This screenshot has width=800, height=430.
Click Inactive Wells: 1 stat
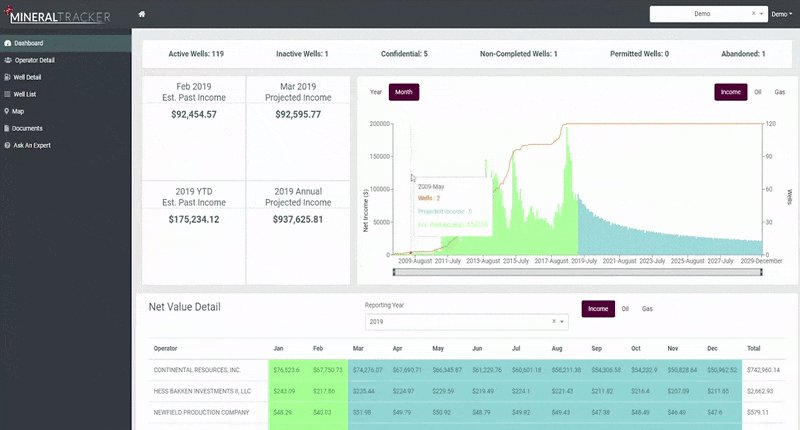click(302, 54)
